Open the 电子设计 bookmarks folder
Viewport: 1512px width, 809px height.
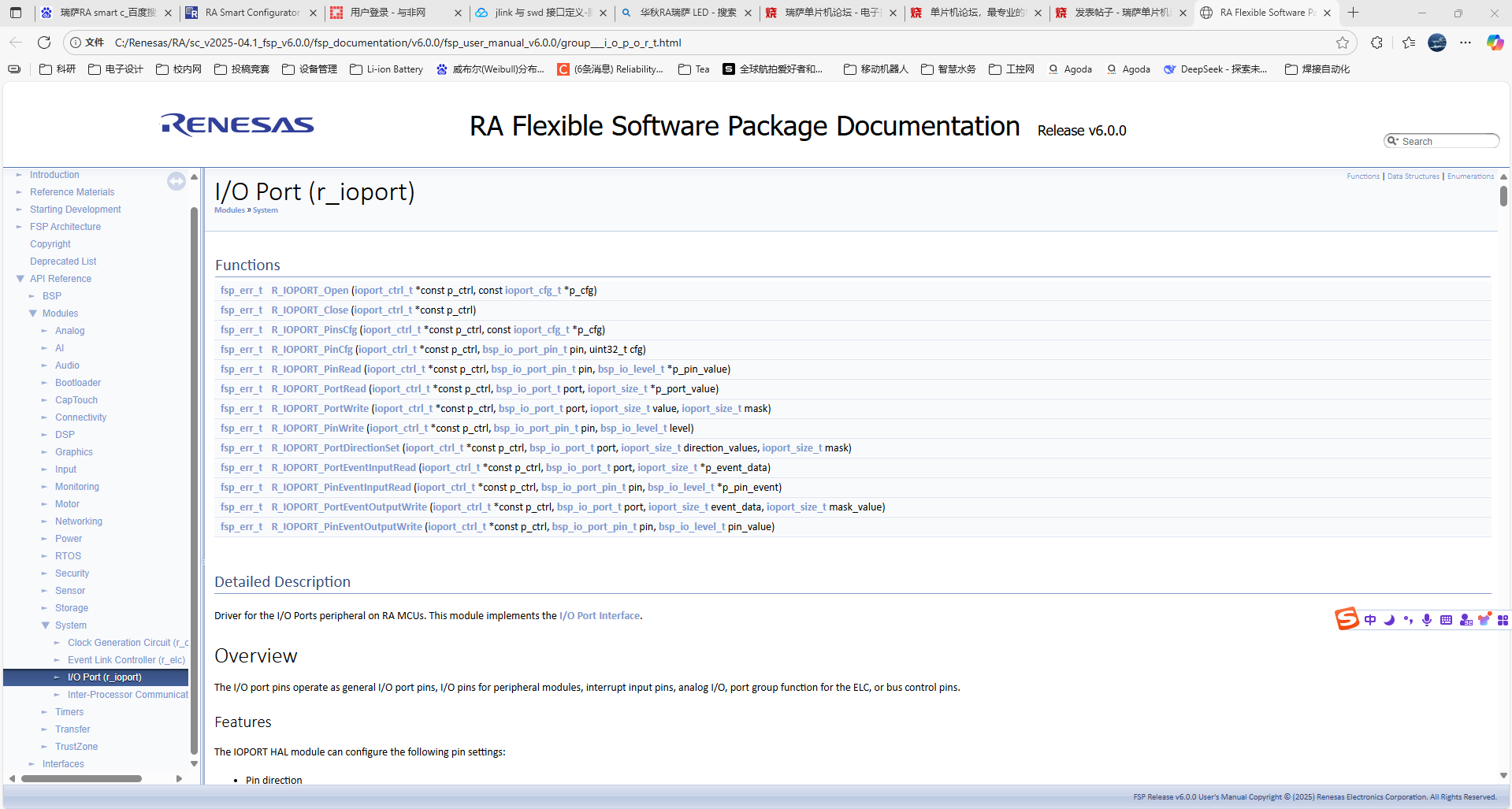(116, 69)
